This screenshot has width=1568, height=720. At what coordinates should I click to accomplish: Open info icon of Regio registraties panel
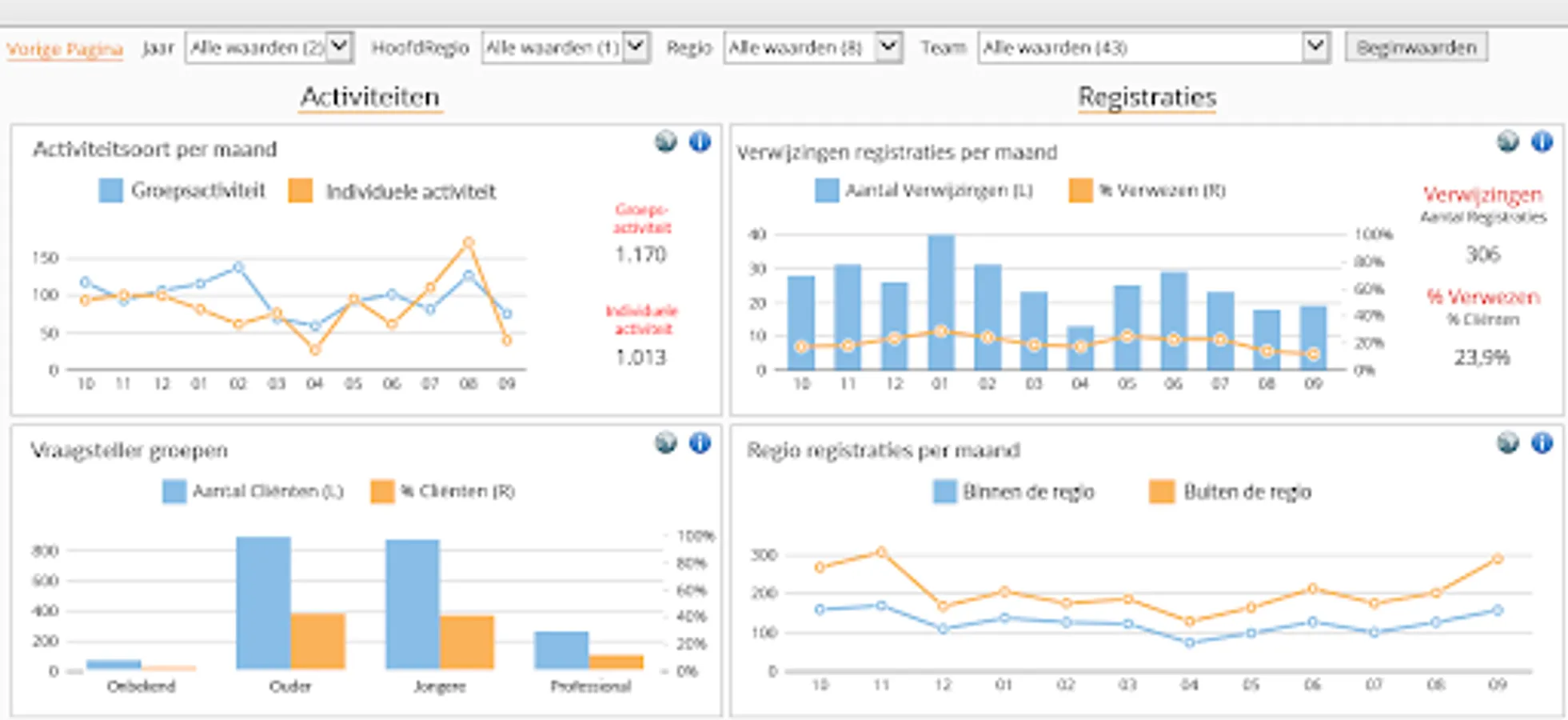coord(1542,442)
